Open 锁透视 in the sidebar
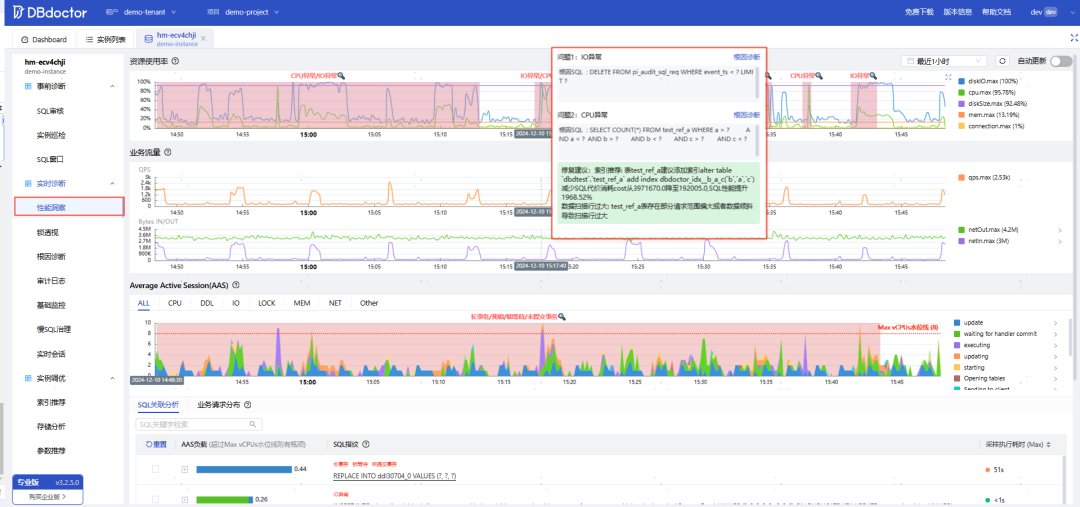This screenshot has width=1080, height=507. click(47, 232)
